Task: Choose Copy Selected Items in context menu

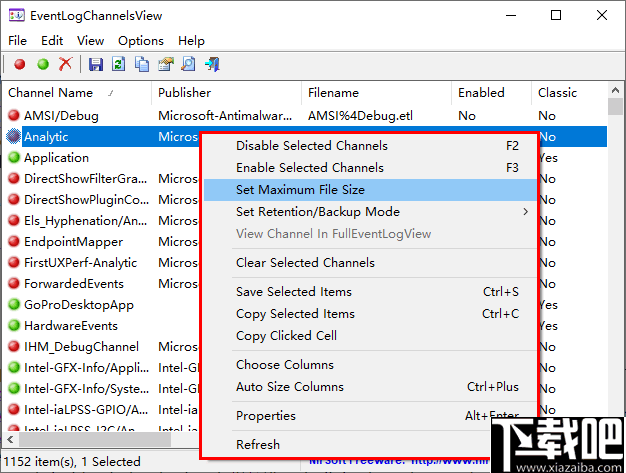Action: pos(370,314)
